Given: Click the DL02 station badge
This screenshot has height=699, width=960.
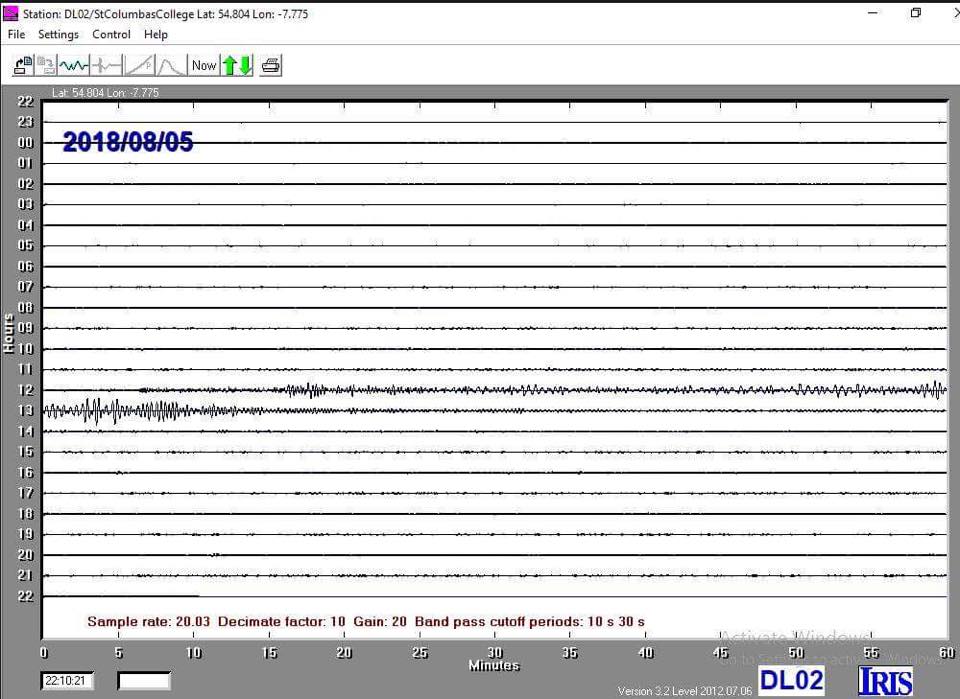Looking at the screenshot, I should click(791, 681).
